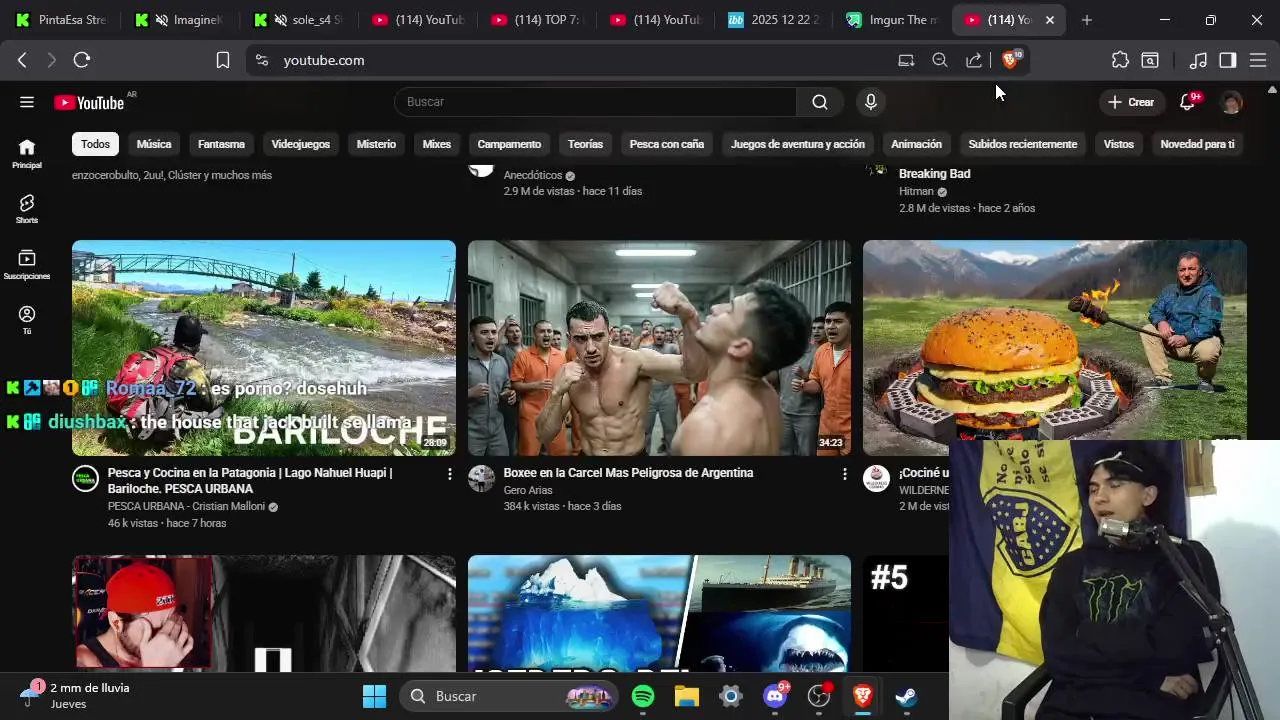Open the iceberg video thumbnail
Viewport: 1280px width, 720px height.
pyautogui.click(x=659, y=613)
